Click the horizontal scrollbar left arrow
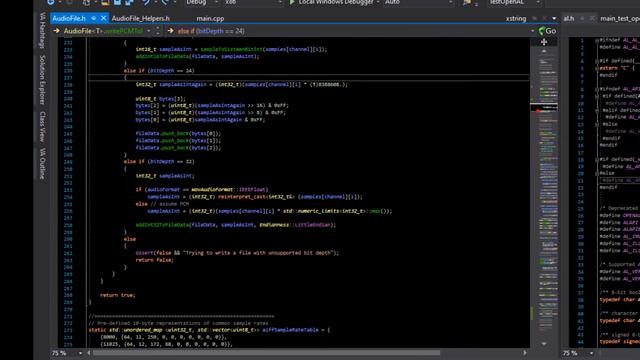Screen dimensions: 640x360 [x=89, y=353]
